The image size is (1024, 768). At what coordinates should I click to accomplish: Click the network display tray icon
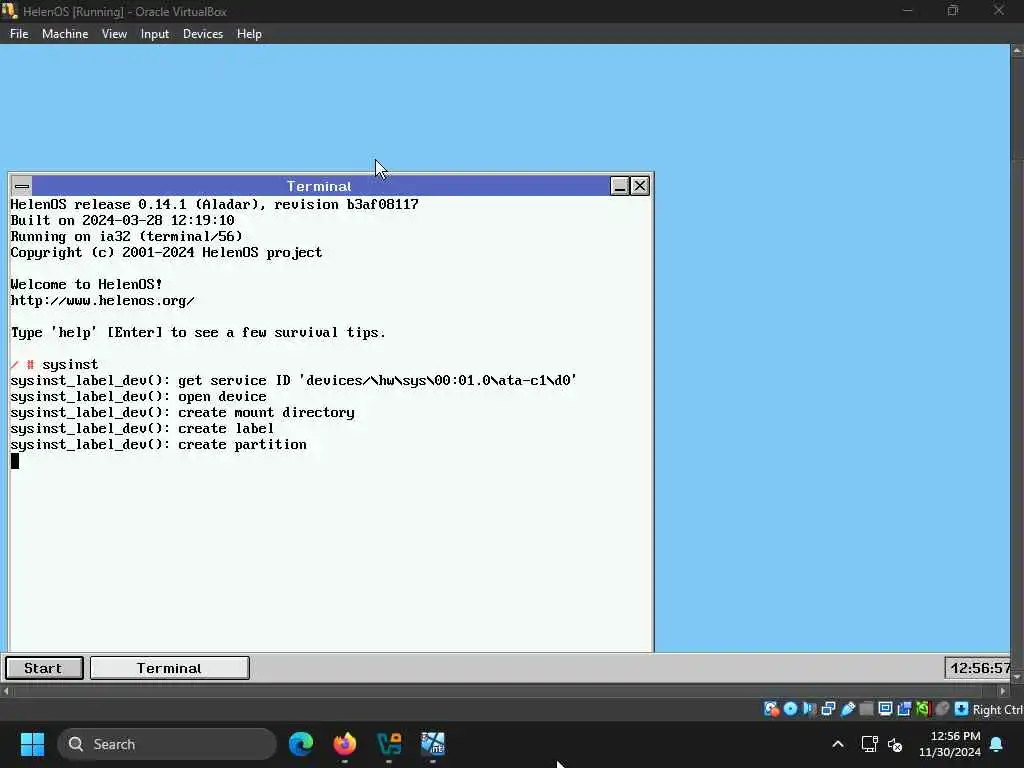(x=869, y=744)
